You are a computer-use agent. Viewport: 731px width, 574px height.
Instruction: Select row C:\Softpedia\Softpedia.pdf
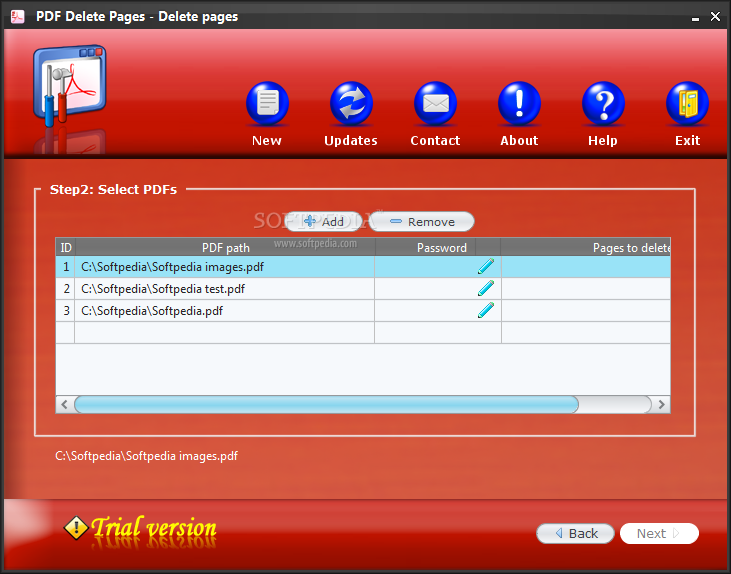[x=363, y=311]
